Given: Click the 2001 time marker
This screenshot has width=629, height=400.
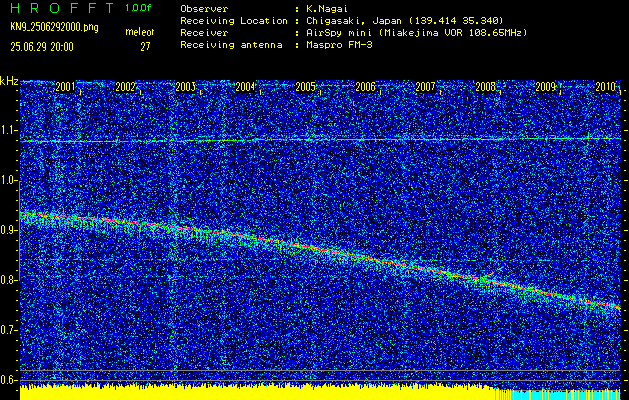Looking at the screenshot, I should [65, 87].
